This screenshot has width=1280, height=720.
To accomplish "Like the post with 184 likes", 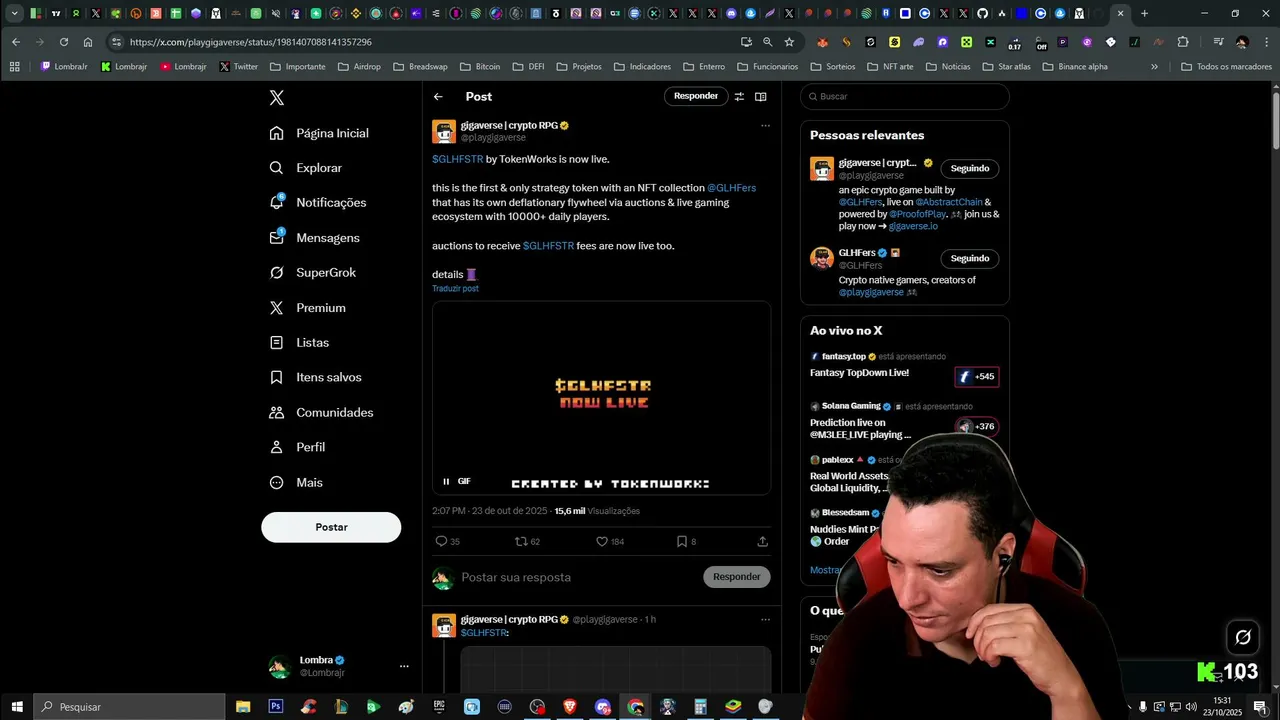I will point(602,541).
